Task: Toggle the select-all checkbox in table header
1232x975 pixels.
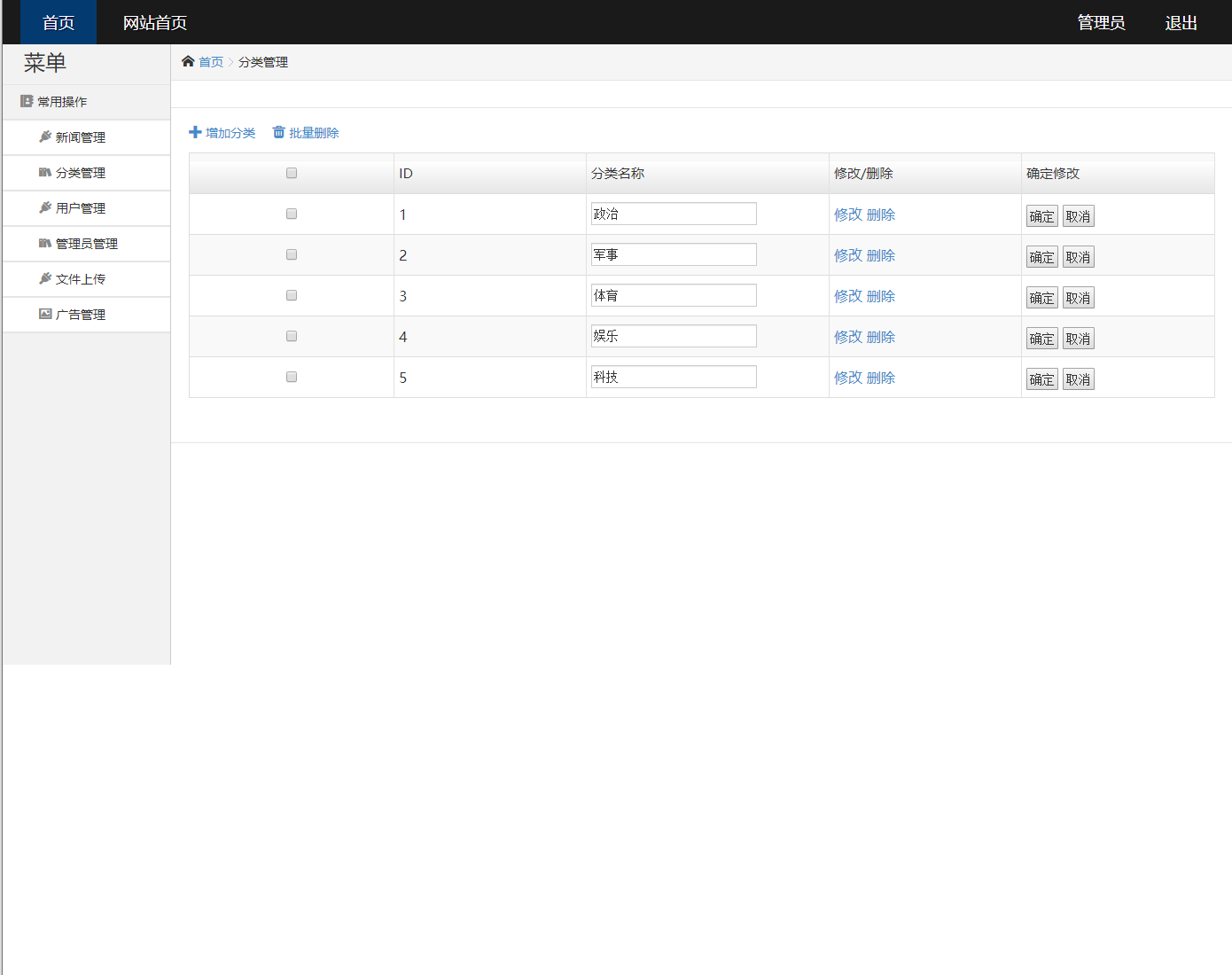Action: click(292, 173)
